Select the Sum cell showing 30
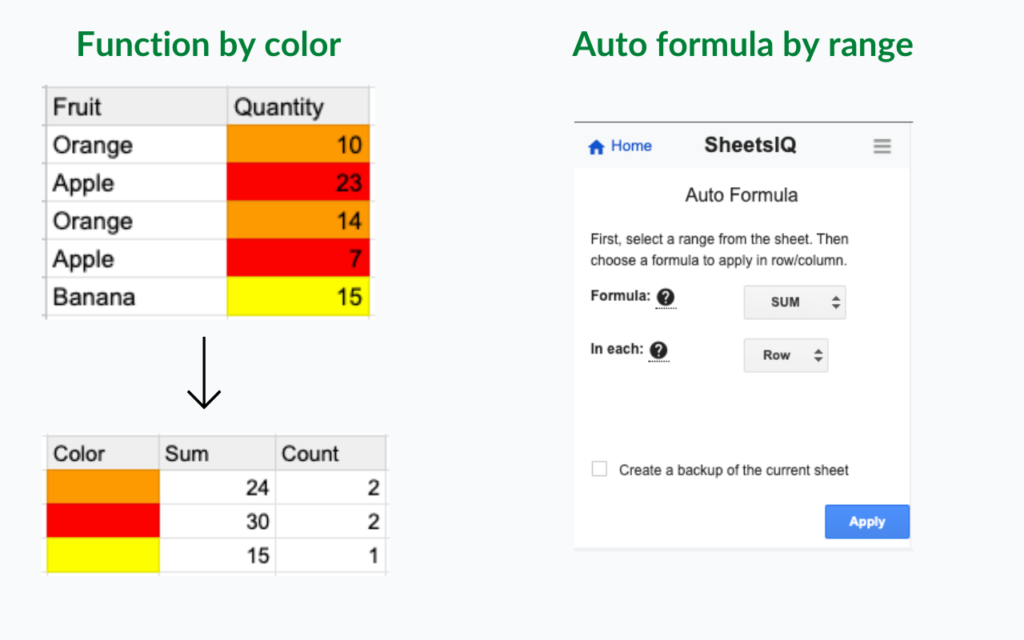Viewport: 1024px width, 640px height. [217, 521]
